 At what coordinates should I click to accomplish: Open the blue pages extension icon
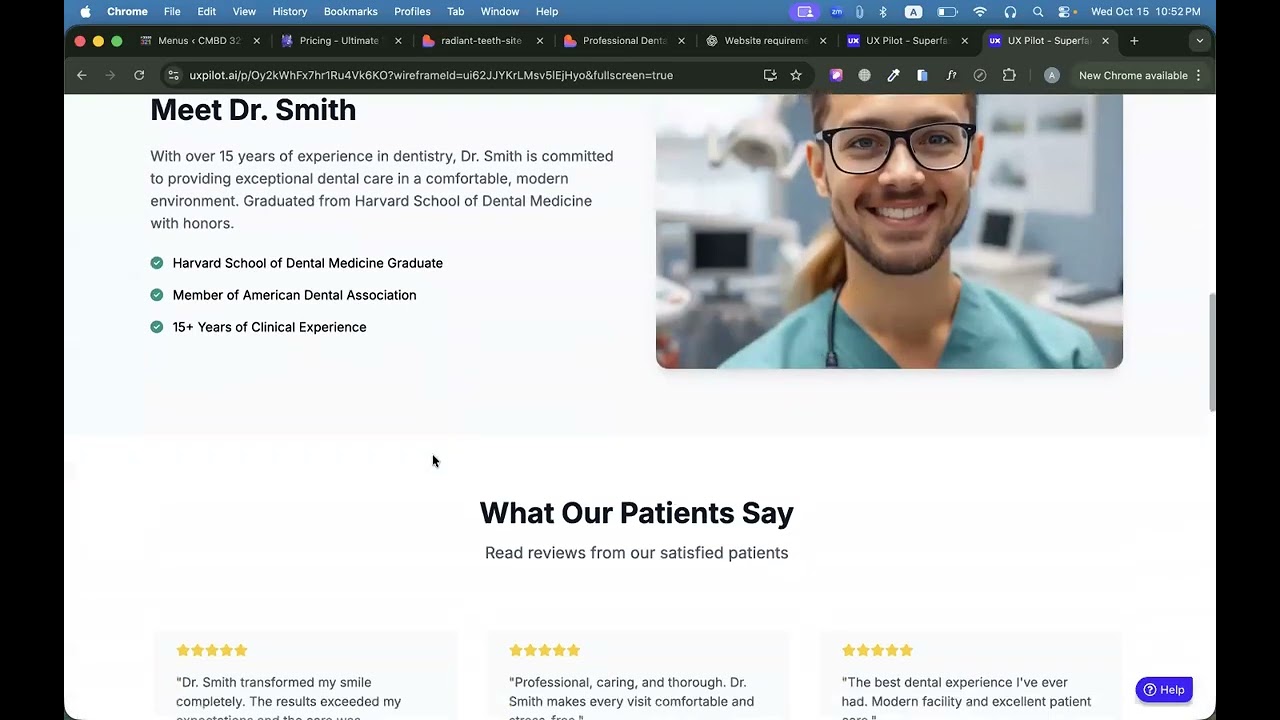[922, 75]
